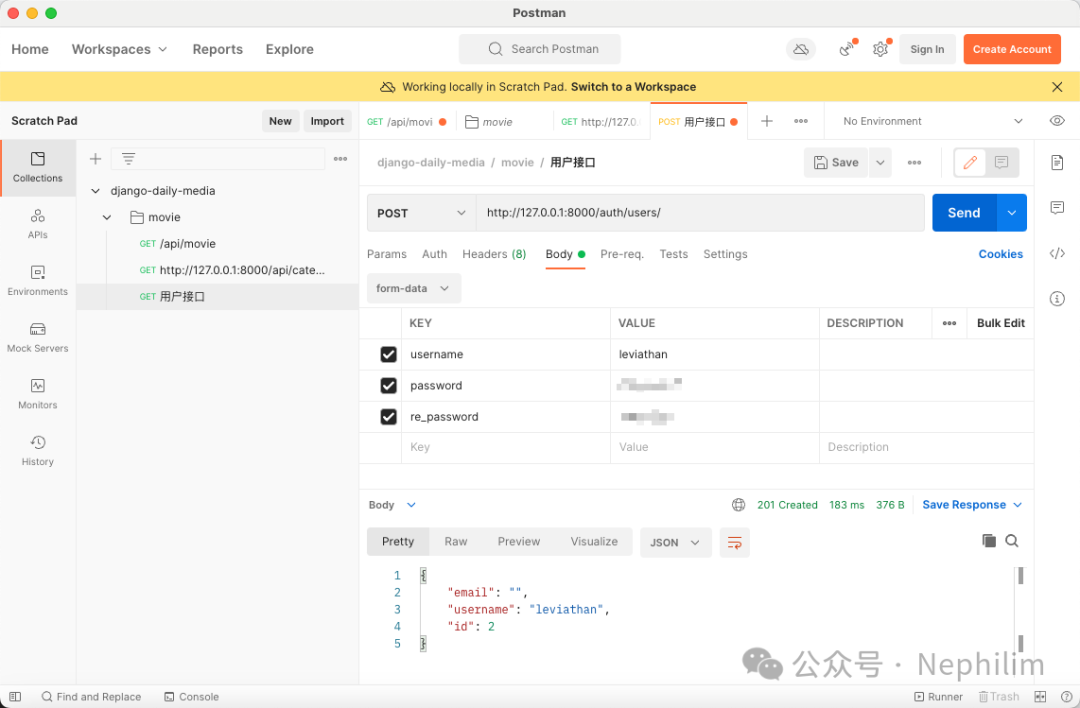Select the GET /api/movi request tab
This screenshot has width=1080, height=708.
point(406,122)
